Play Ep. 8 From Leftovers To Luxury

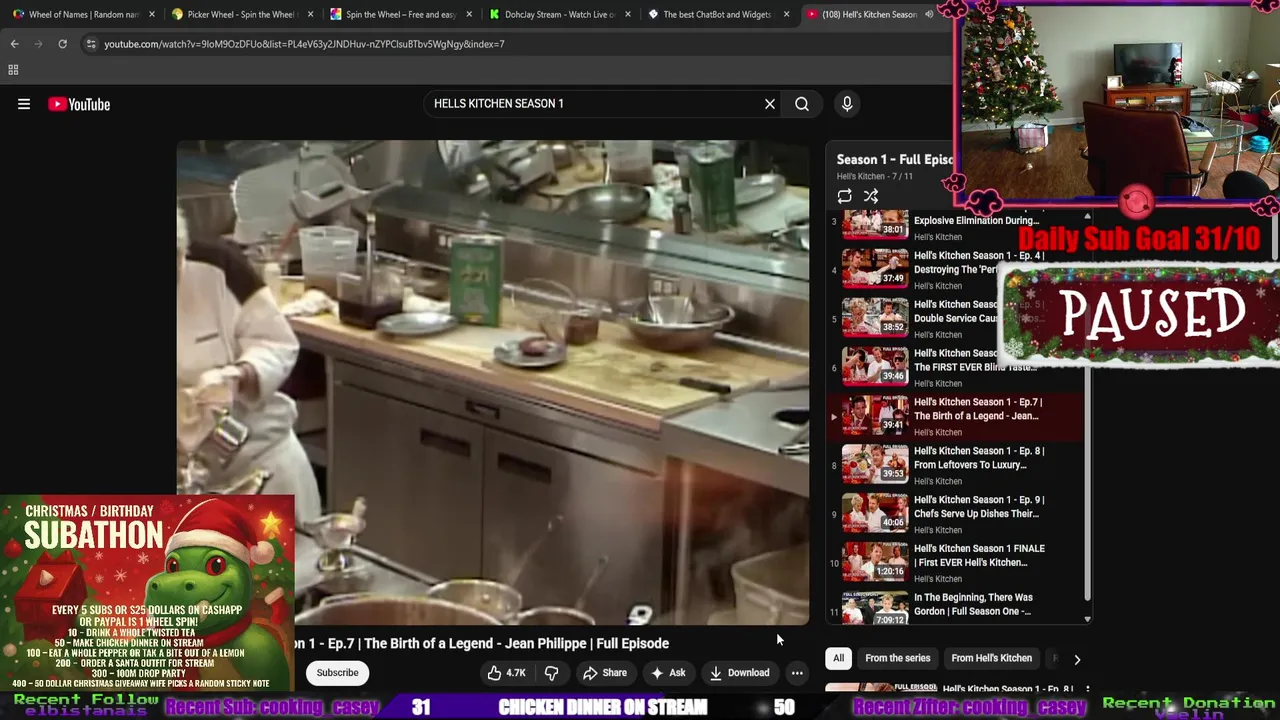click(957, 465)
